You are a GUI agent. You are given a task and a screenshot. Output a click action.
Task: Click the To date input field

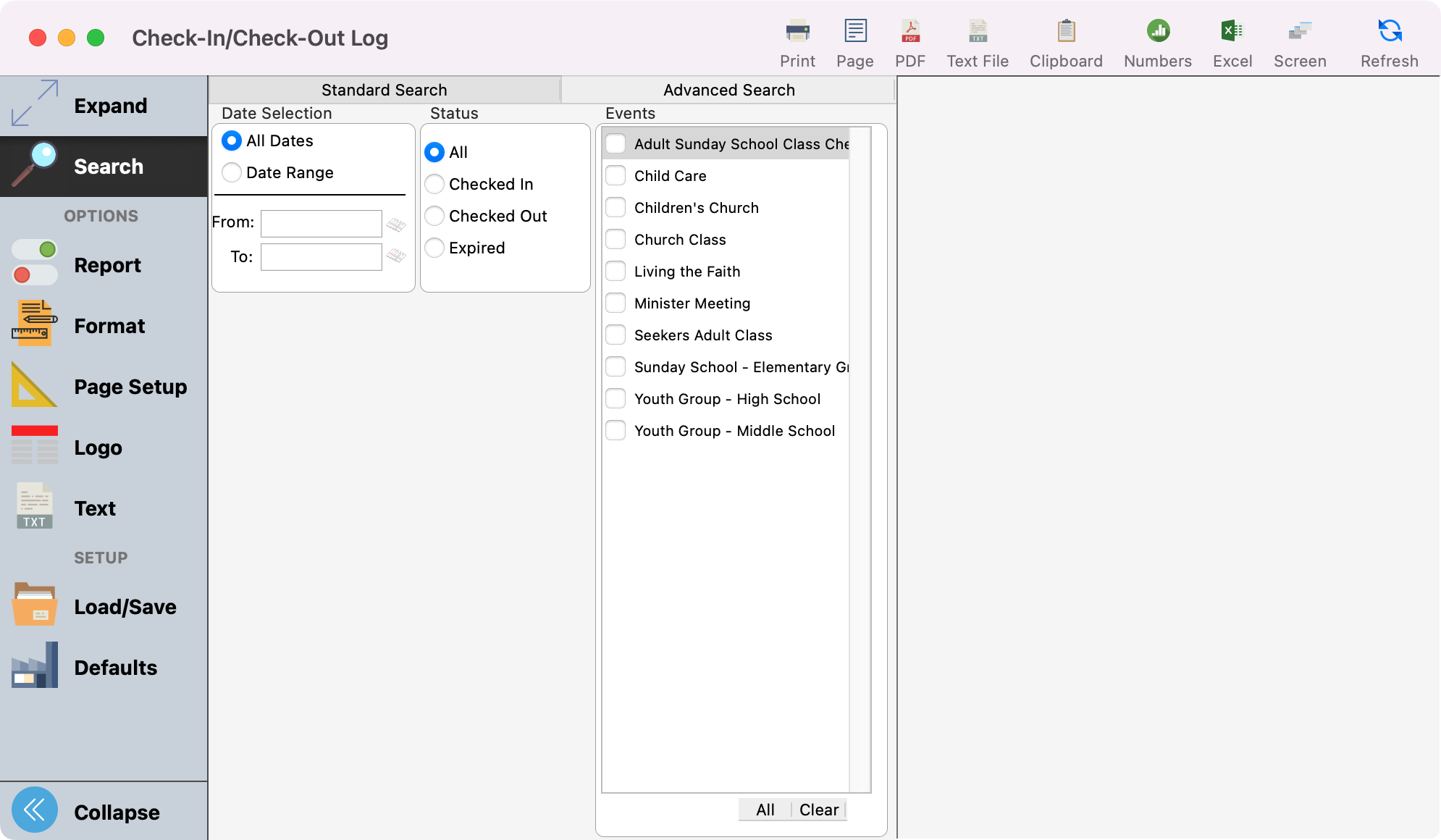point(321,257)
